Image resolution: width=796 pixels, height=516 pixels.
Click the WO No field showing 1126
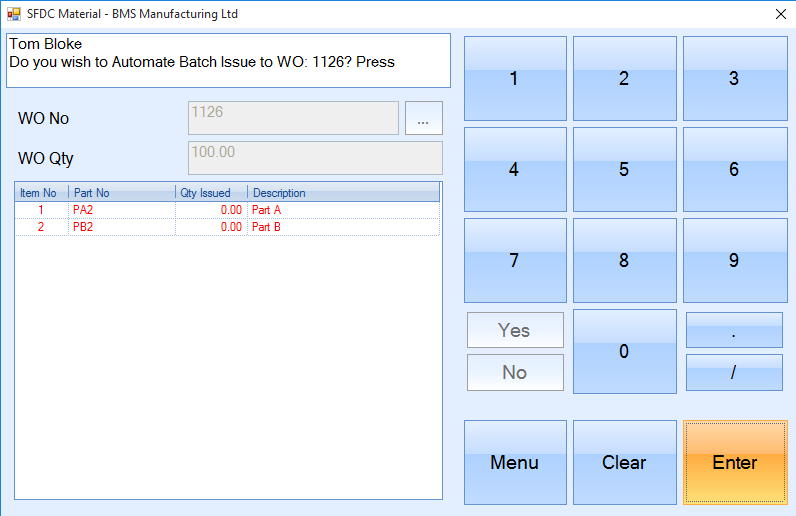tap(293, 118)
